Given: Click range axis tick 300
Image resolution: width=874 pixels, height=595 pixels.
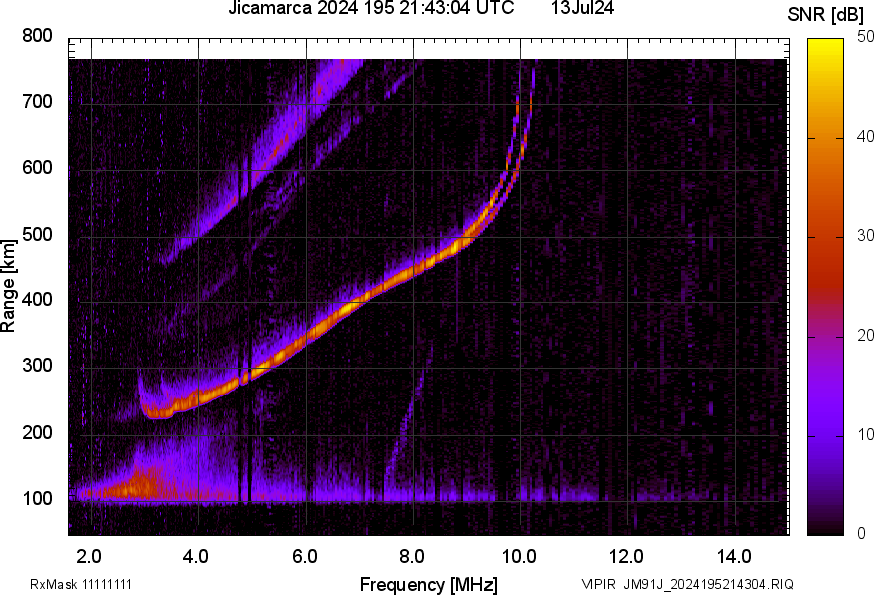Looking at the screenshot, I should [x=37, y=366].
